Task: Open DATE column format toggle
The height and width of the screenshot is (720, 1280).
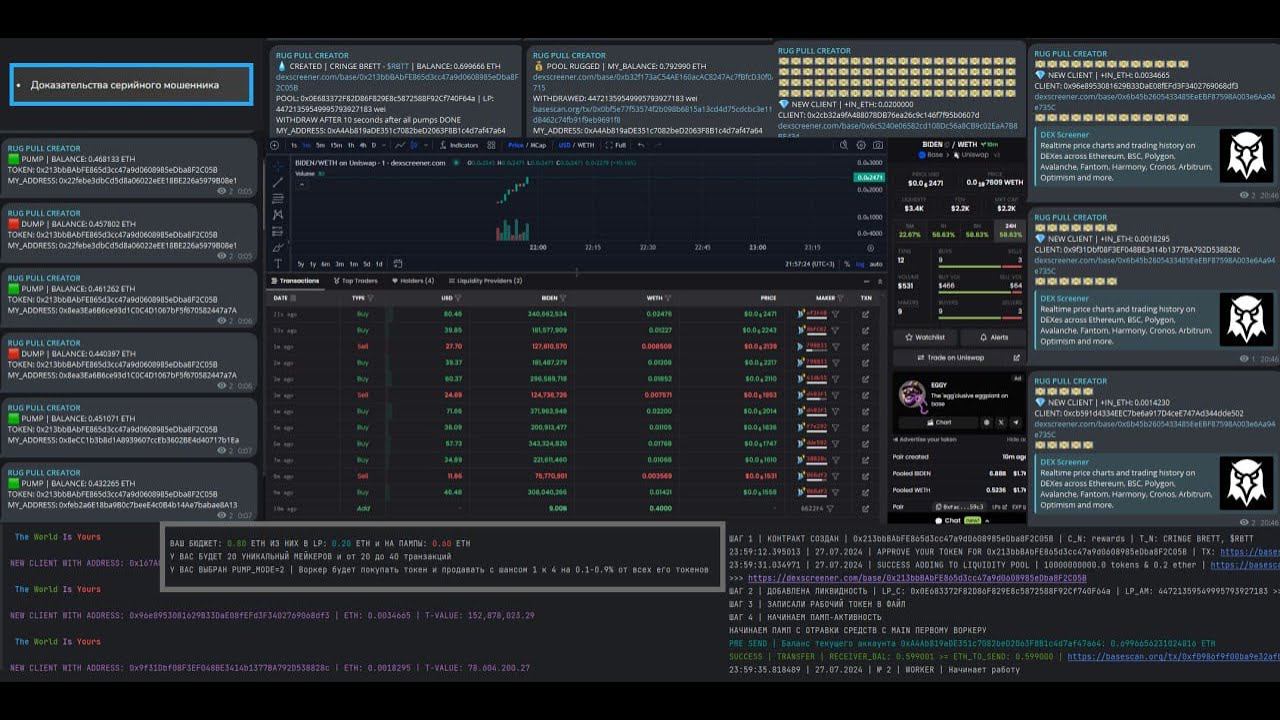Action: pos(293,298)
